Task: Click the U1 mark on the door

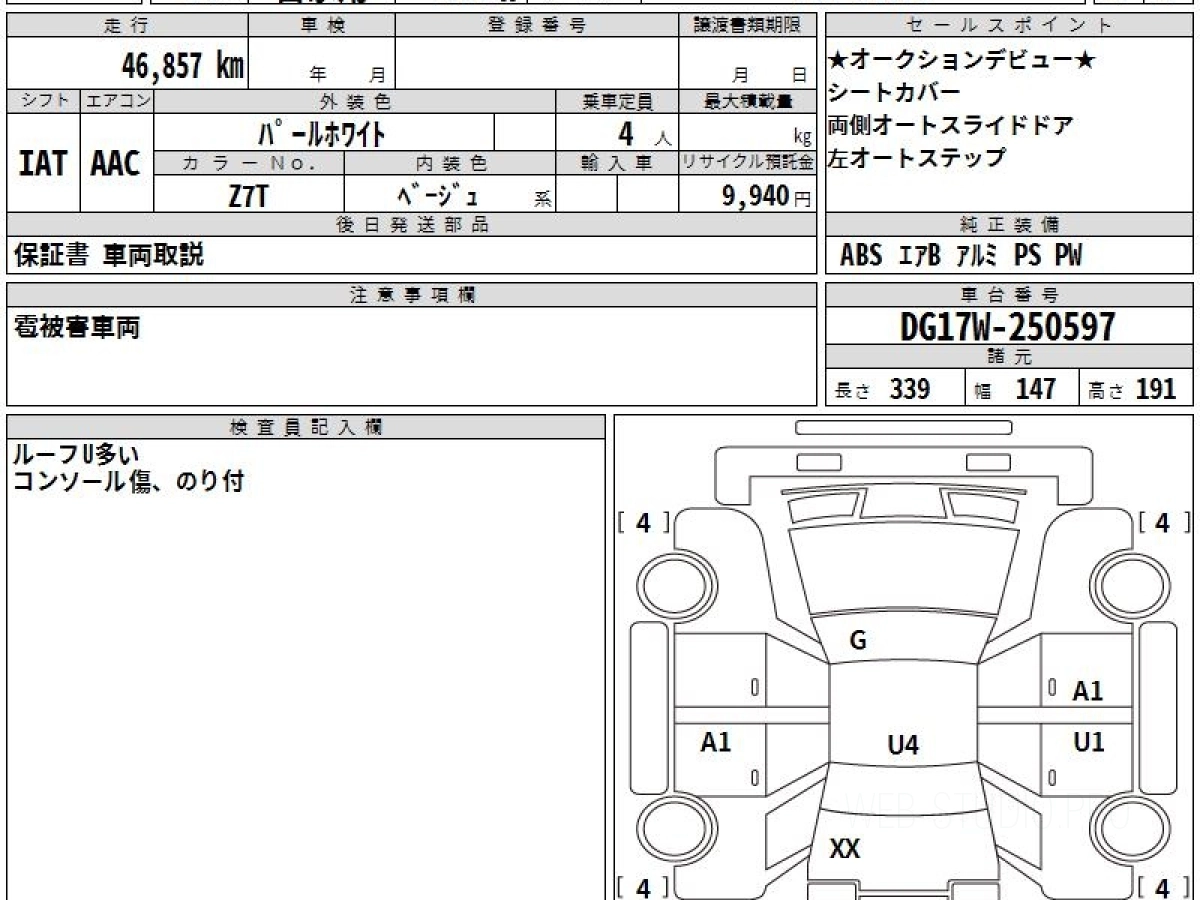Action: [1089, 742]
